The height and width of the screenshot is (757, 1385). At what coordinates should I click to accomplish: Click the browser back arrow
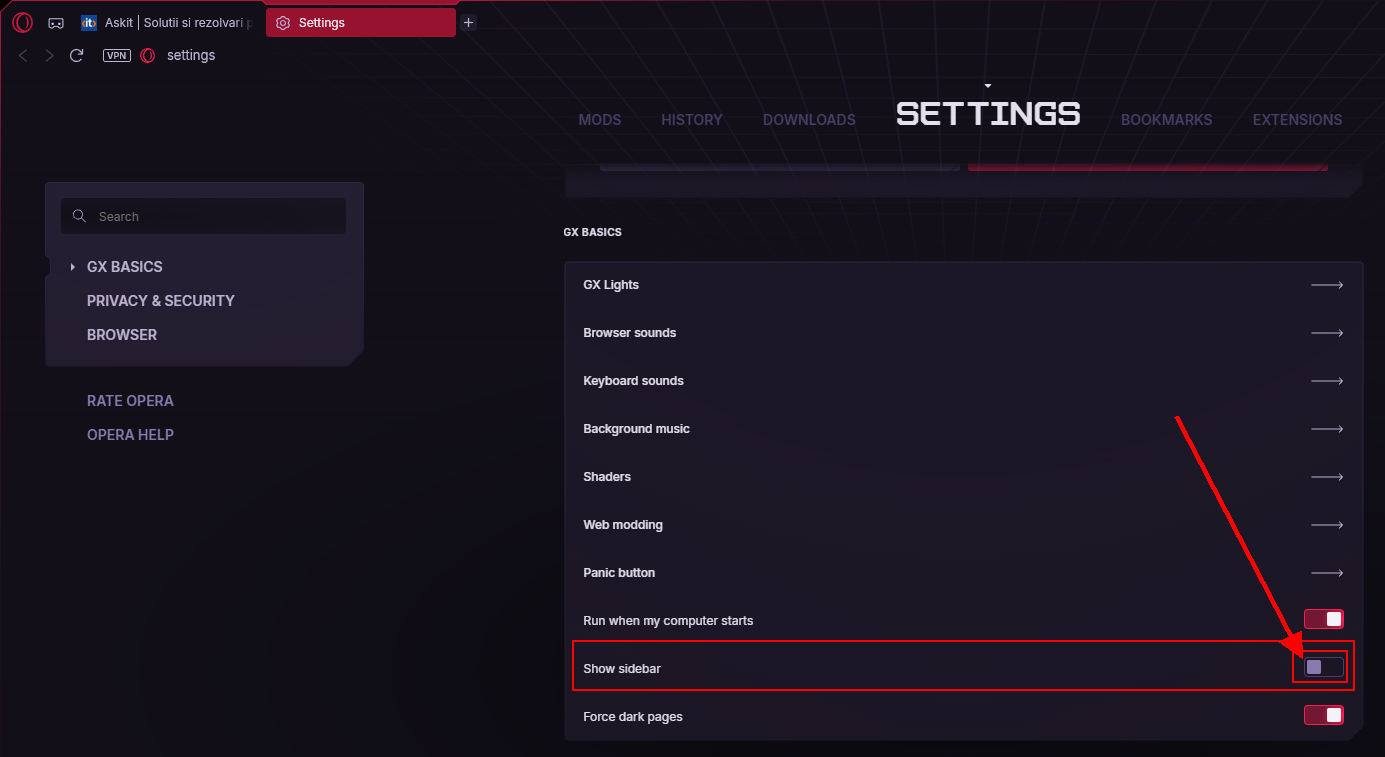[x=24, y=56]
